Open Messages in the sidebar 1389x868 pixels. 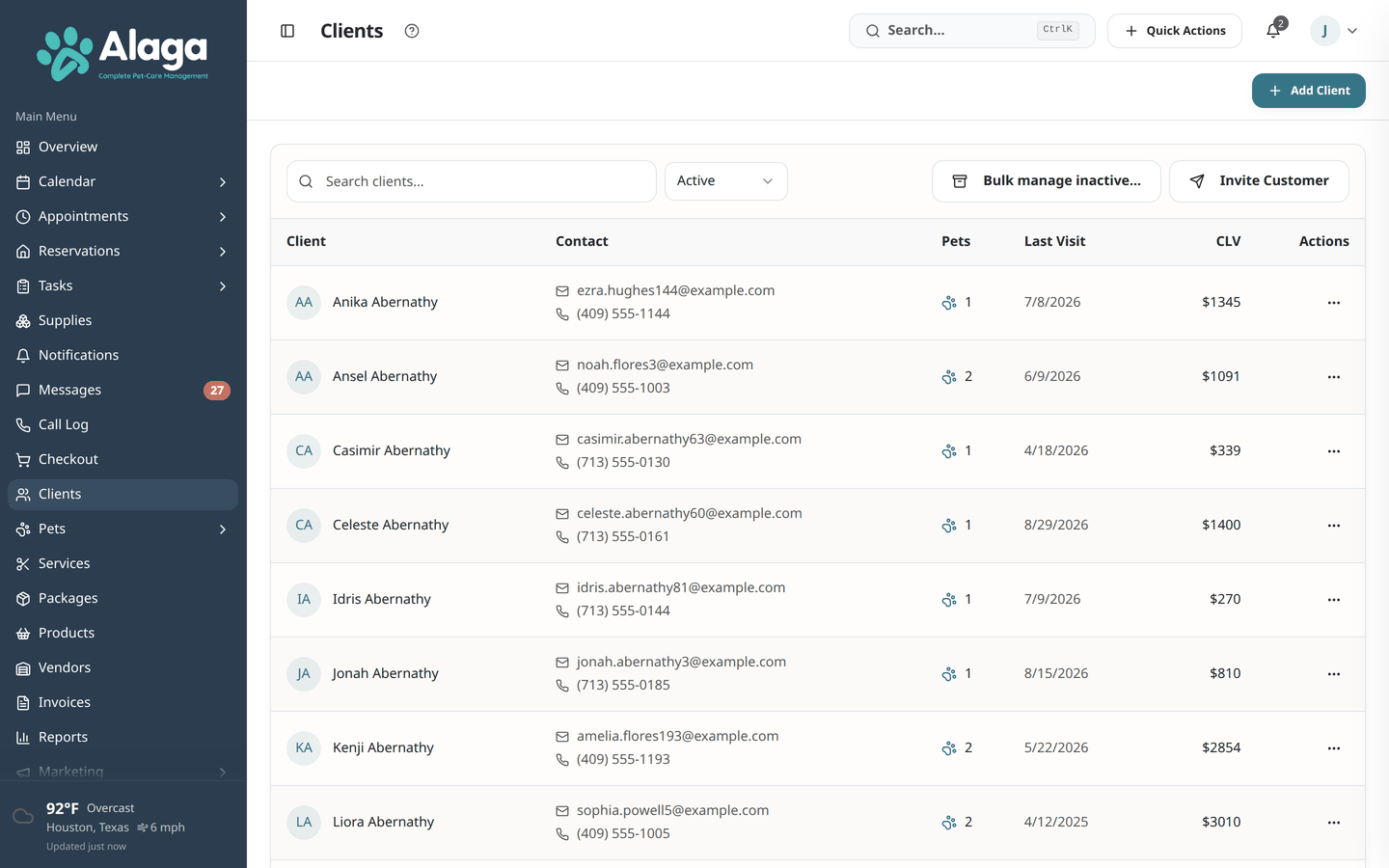point(123,391)
